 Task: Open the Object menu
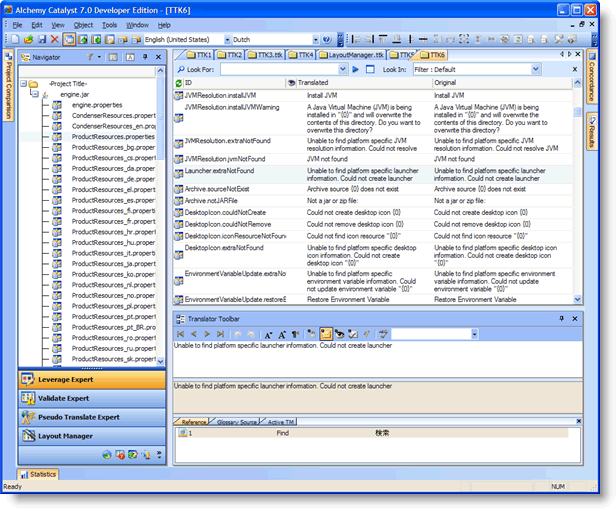point(83,25)
